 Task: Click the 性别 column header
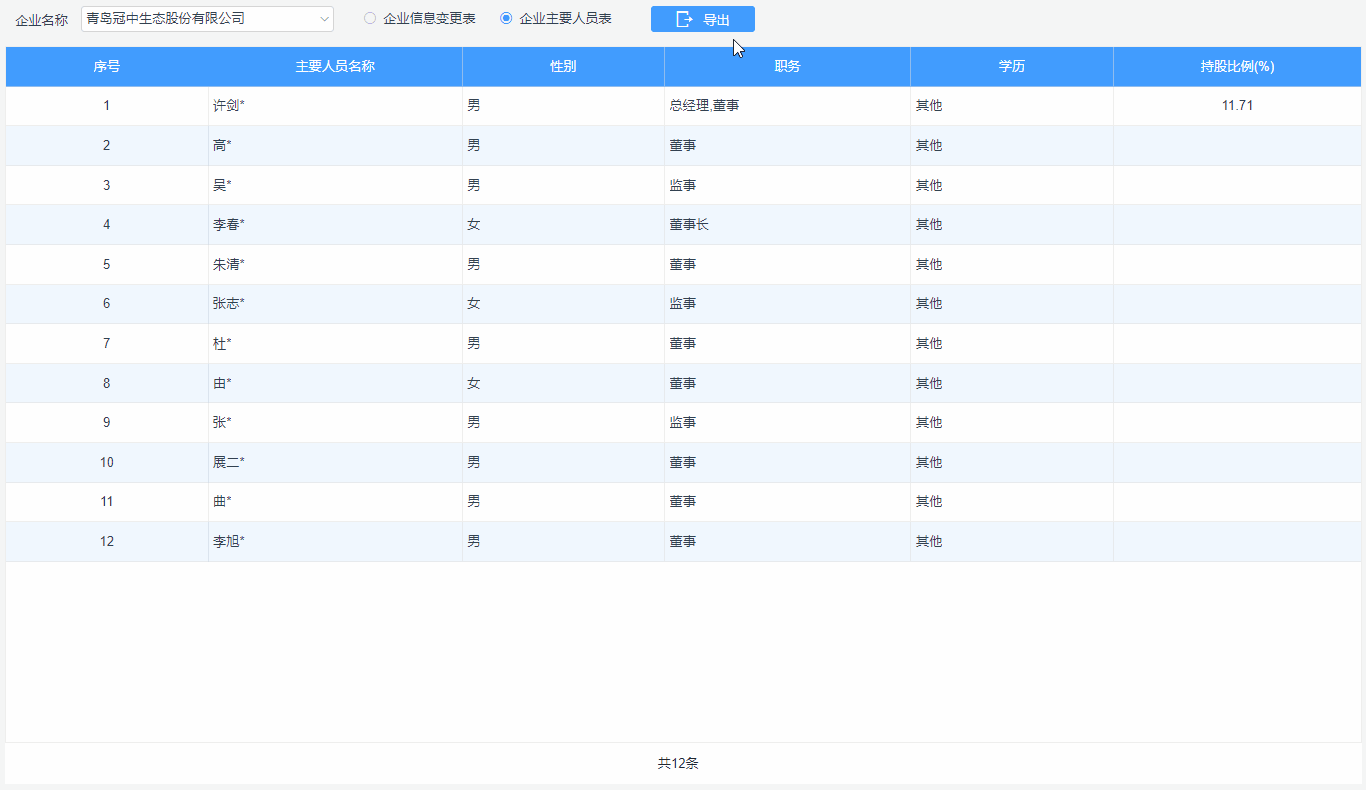563,67
